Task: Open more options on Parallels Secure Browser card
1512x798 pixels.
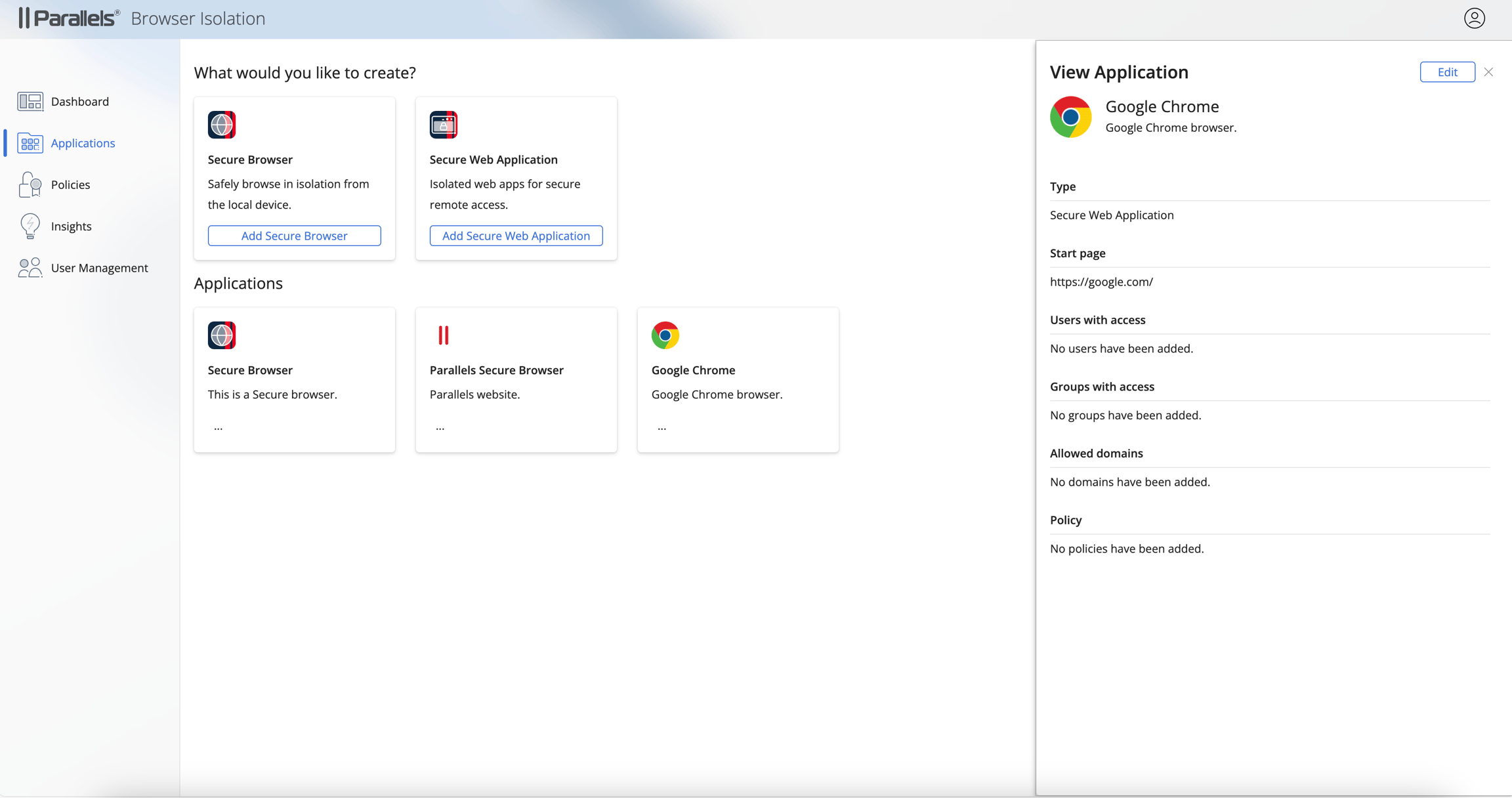Action: [x=440, y=428]
